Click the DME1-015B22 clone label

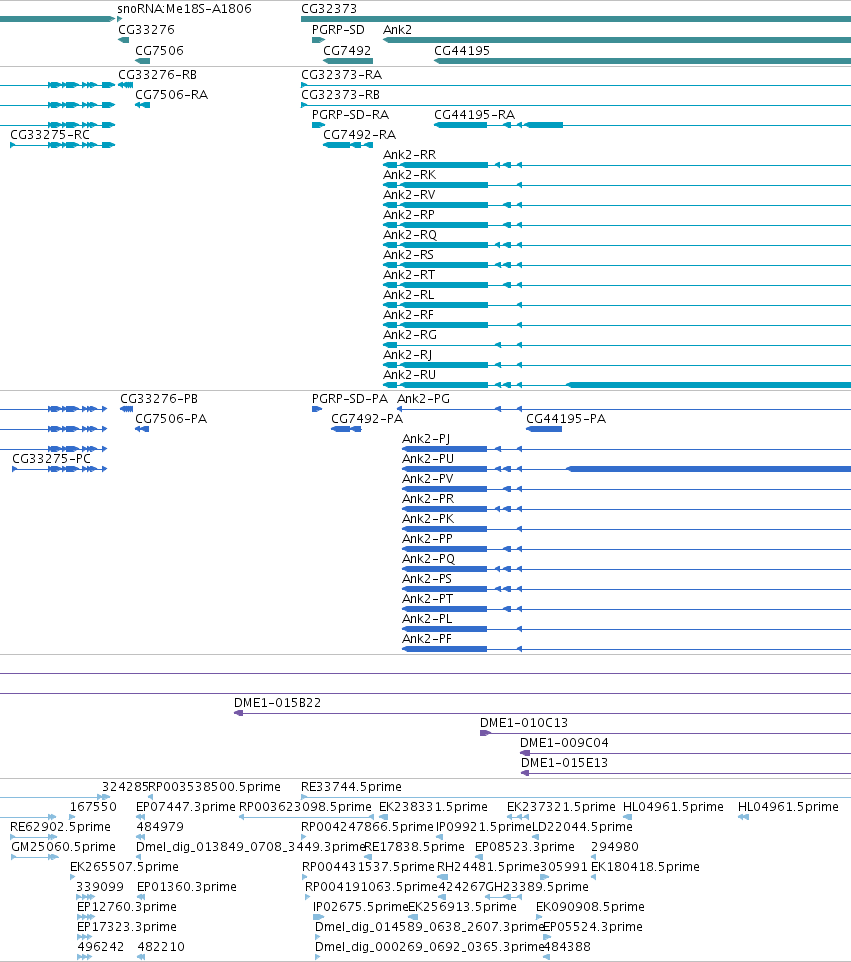277,703
